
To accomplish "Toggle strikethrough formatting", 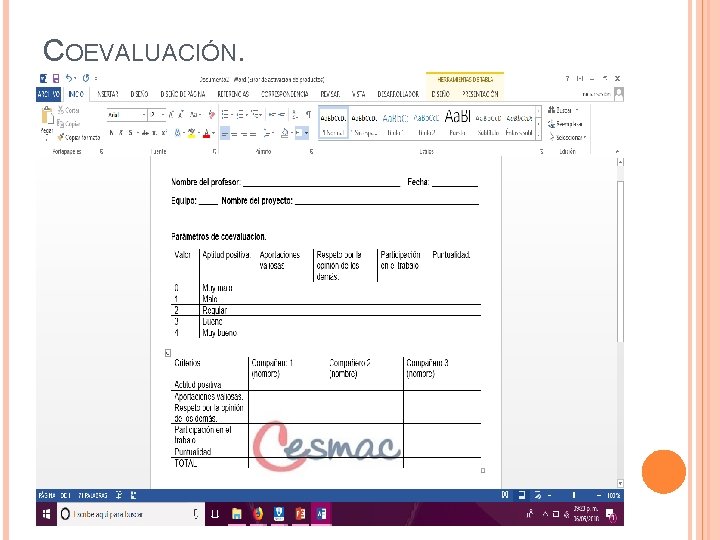I will point(146,133).
